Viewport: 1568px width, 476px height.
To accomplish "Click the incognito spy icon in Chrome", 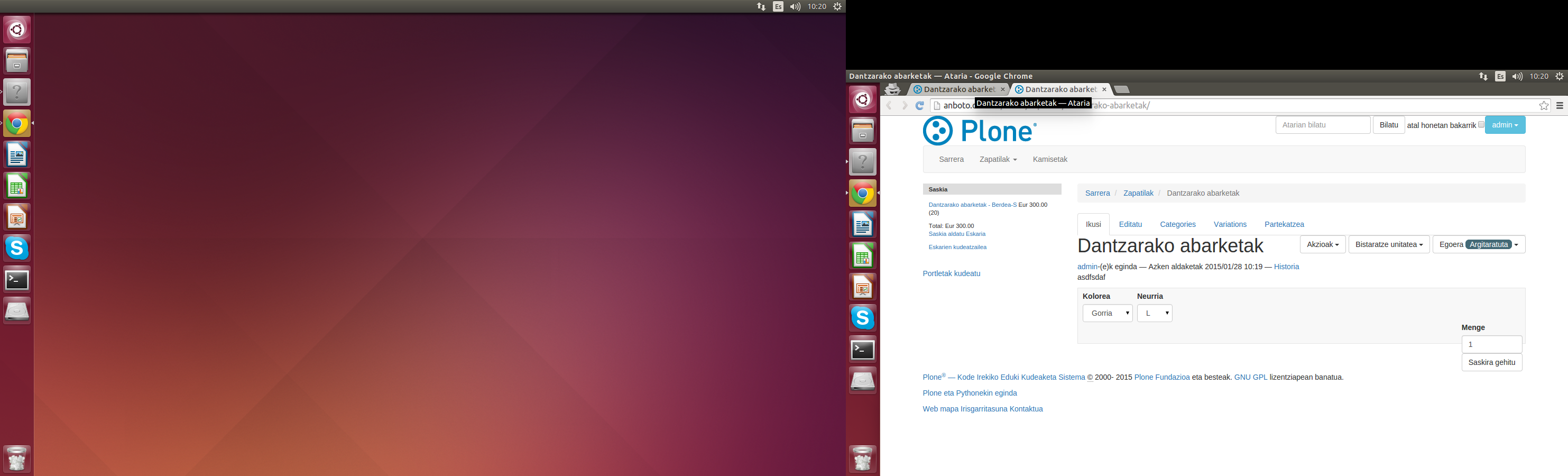I will tap(892, 89).
